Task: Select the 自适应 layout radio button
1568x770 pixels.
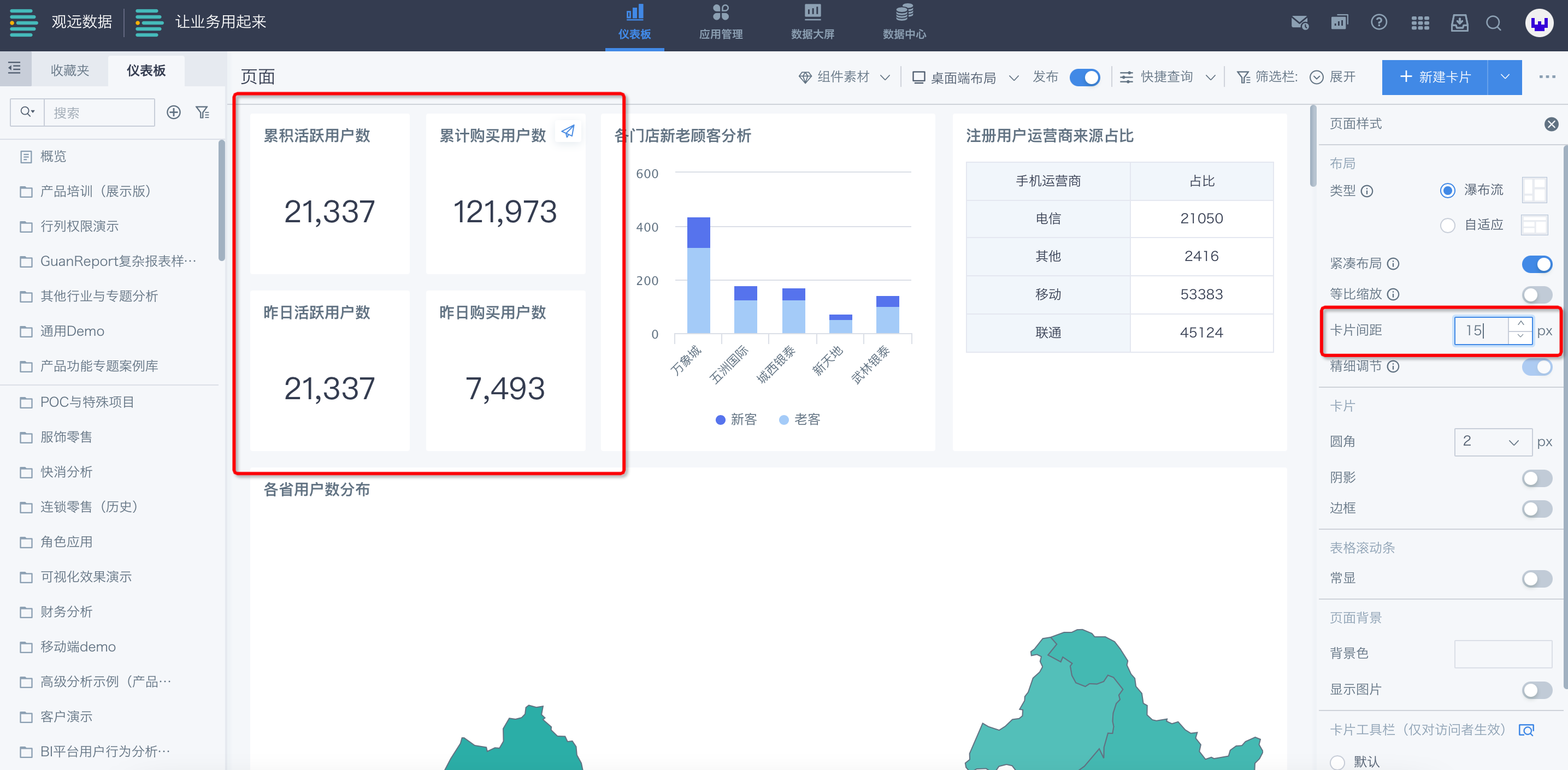Action: (x=1447, y=225)
